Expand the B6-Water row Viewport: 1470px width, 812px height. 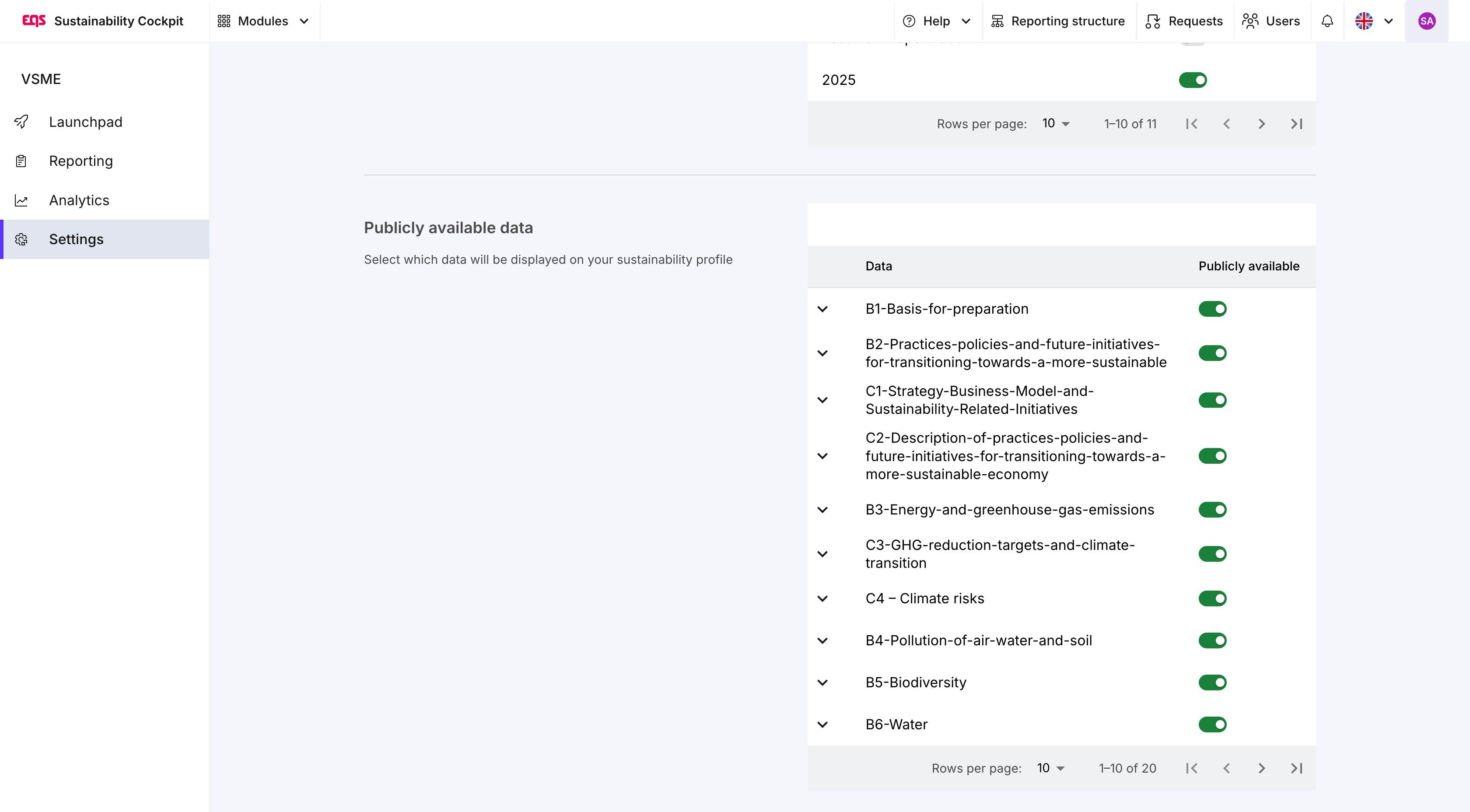822,724
